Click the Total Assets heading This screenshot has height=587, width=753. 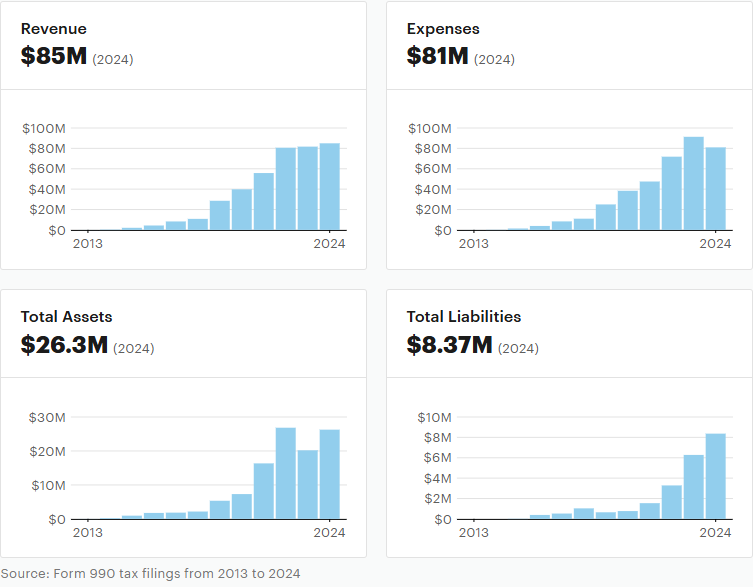coord(66,317)
